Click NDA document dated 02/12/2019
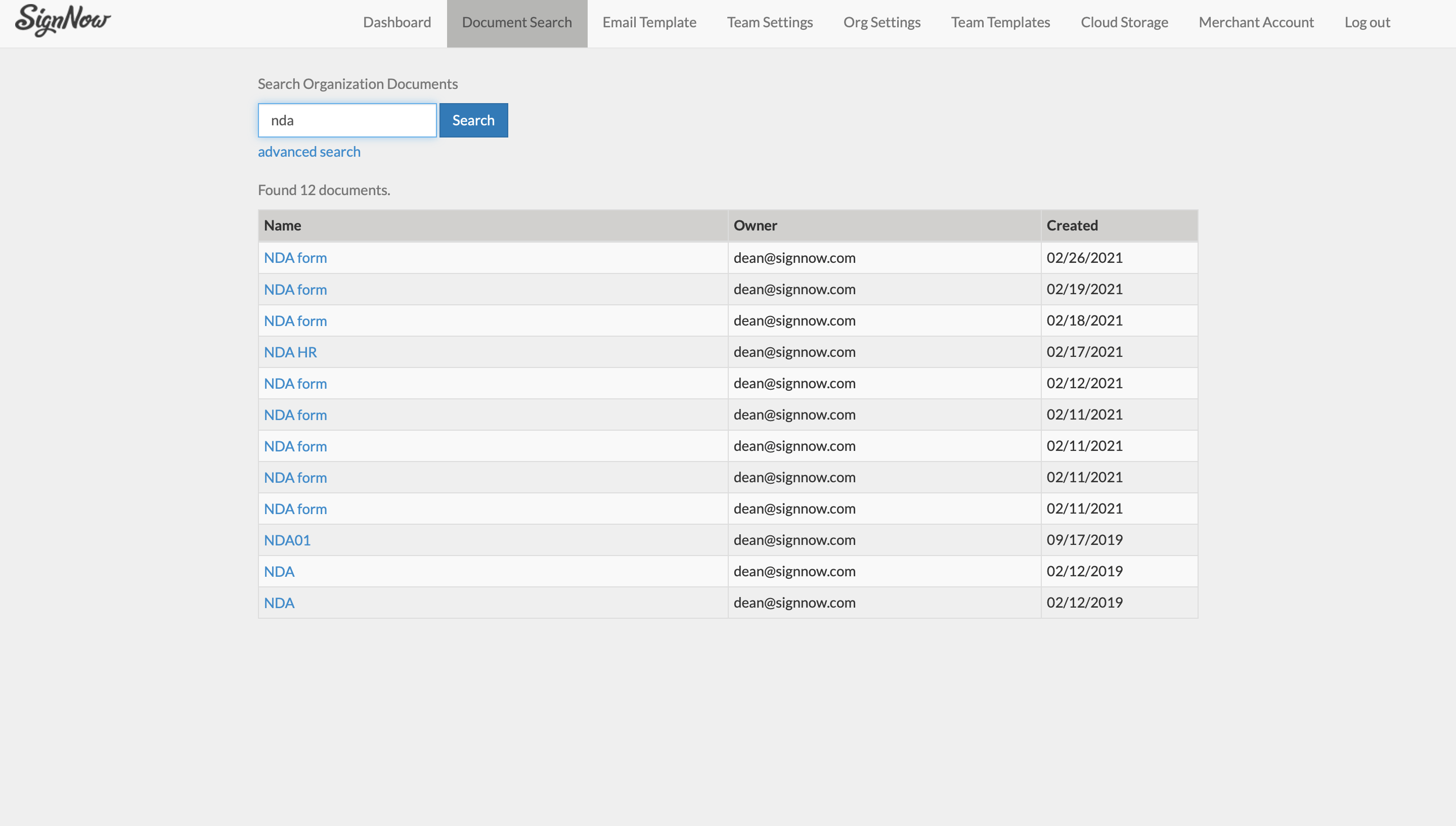Viewport: 1456px width, 826px height. [279, 571]
